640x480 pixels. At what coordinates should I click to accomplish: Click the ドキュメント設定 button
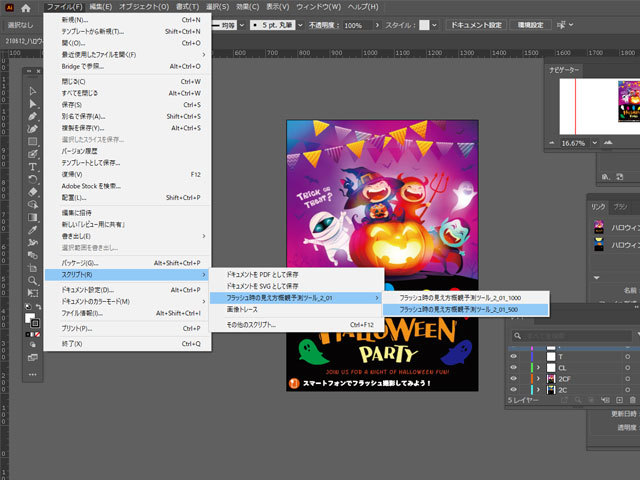tap(476, 25)
